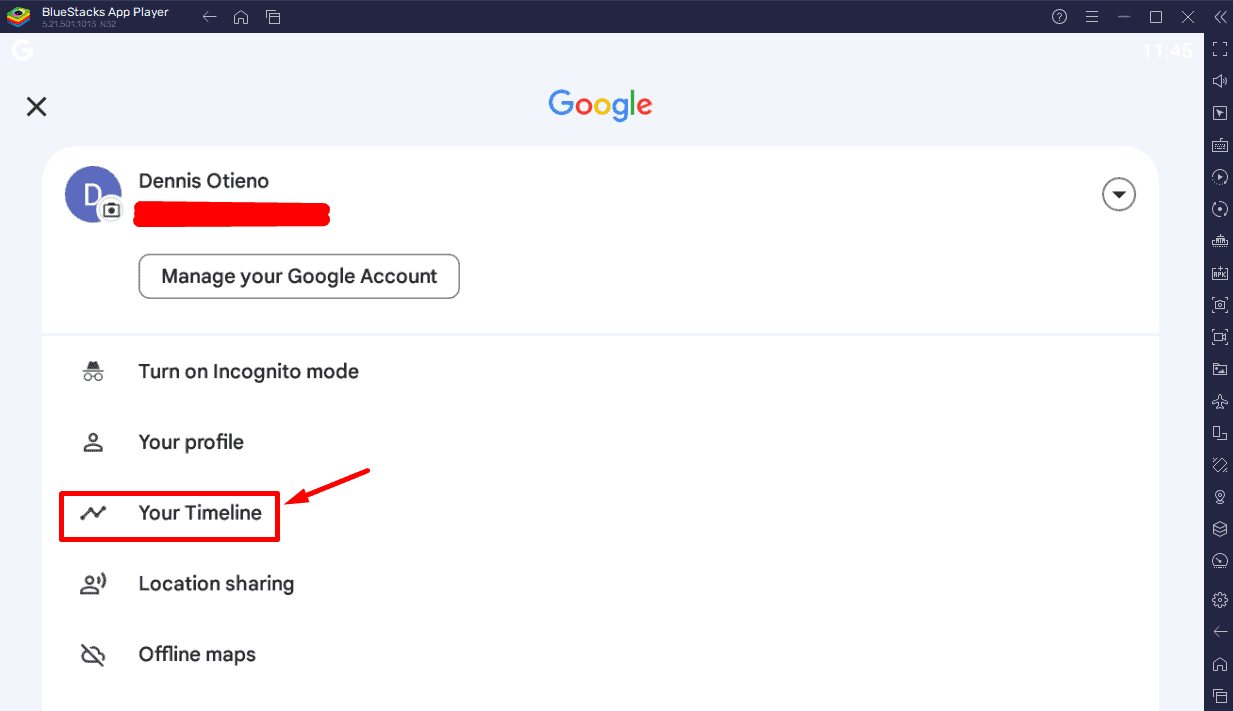Click the sidebar home icon
This screenshot has width=1233, height=711.
1219,664
